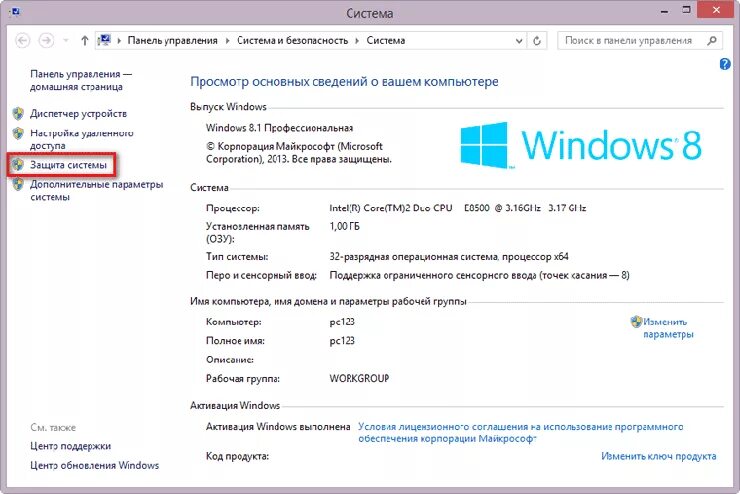Open Защита системы link
The height and width of the screenshot is (494, 740).
[68, 165]
